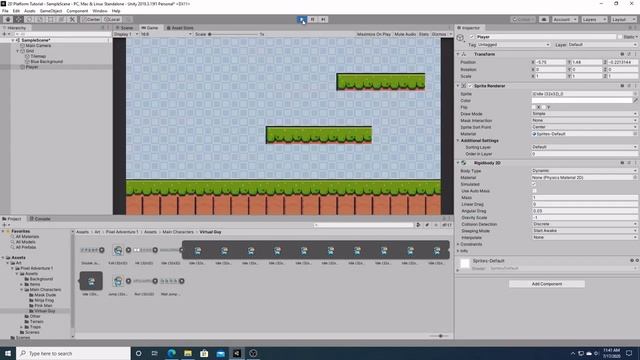The width and height of the screenshot is (640, 360).
Task: Toggle Mute Audio in Game view
Action: [405, 34]
